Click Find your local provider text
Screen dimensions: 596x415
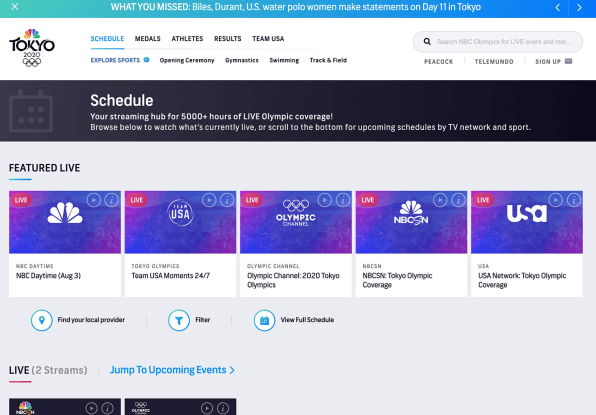(x=91, y=320)
